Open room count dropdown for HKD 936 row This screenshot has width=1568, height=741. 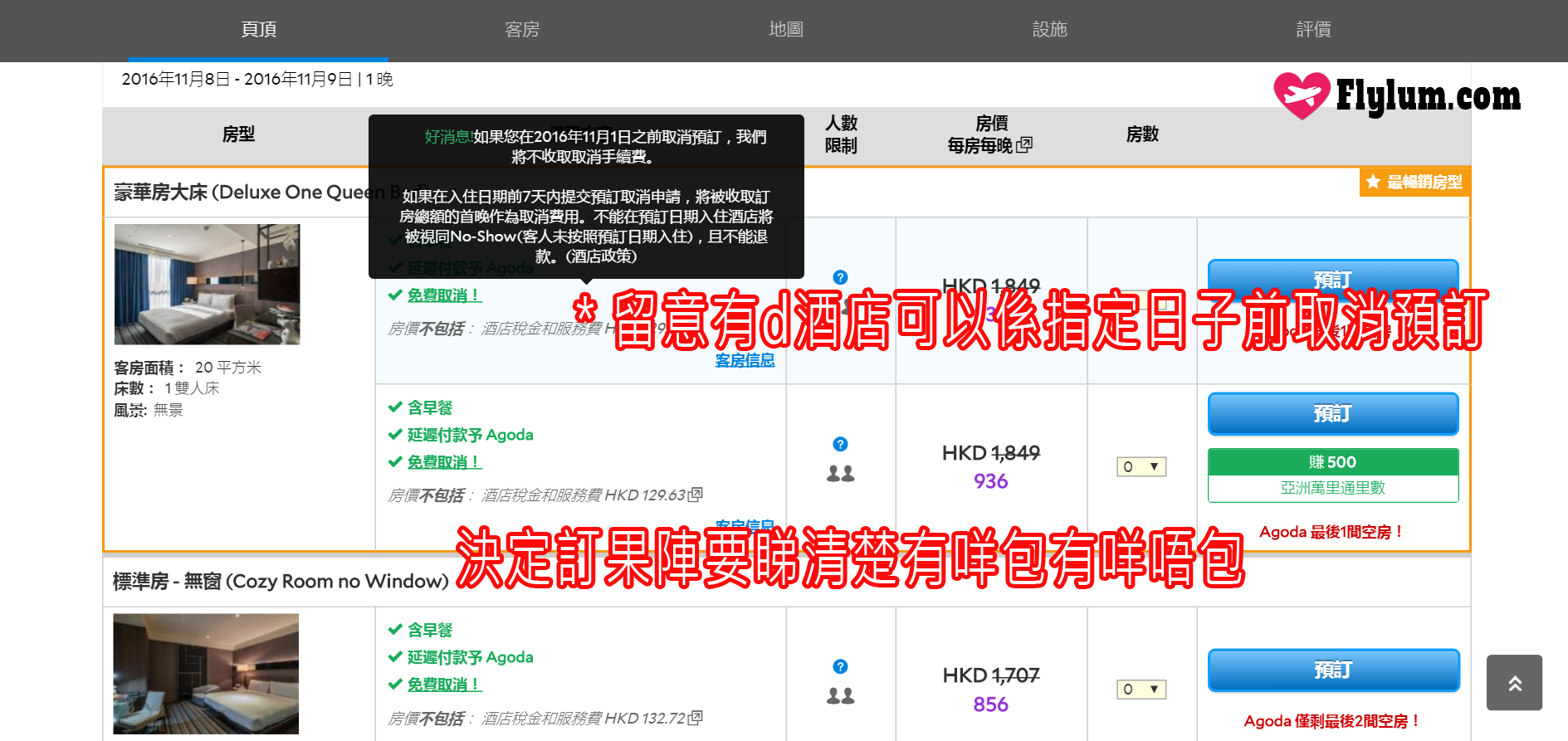(x=1141, y=466)
